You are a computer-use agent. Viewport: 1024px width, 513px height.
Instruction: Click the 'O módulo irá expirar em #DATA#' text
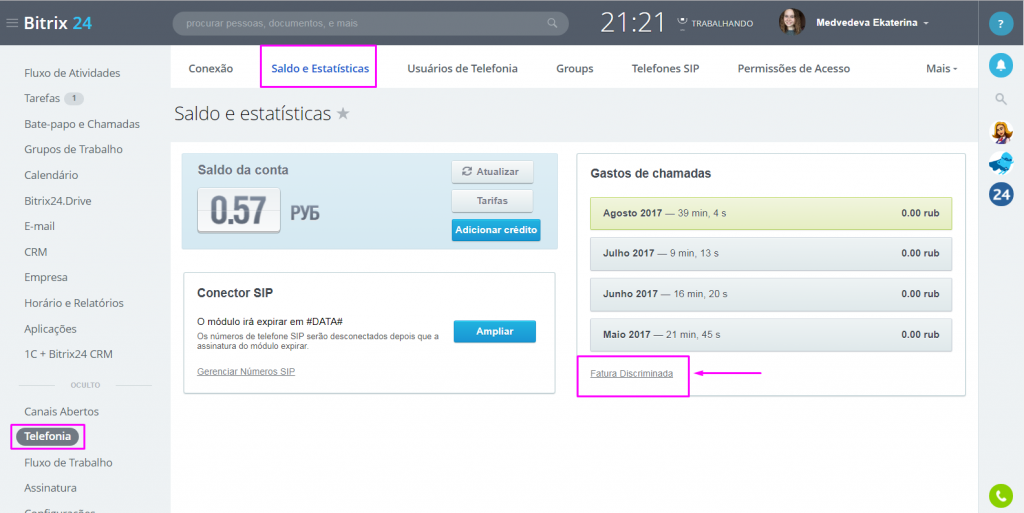(x=270, y=322)
